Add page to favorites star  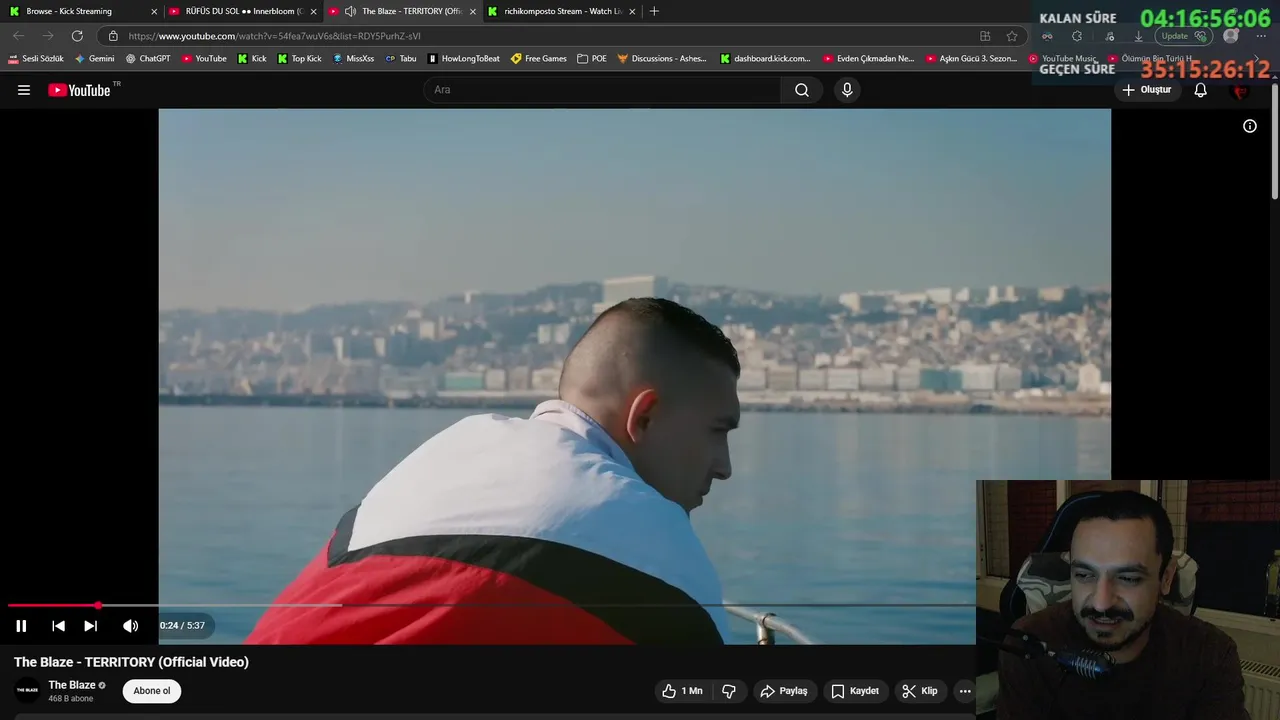click(x=1012, y=36)
